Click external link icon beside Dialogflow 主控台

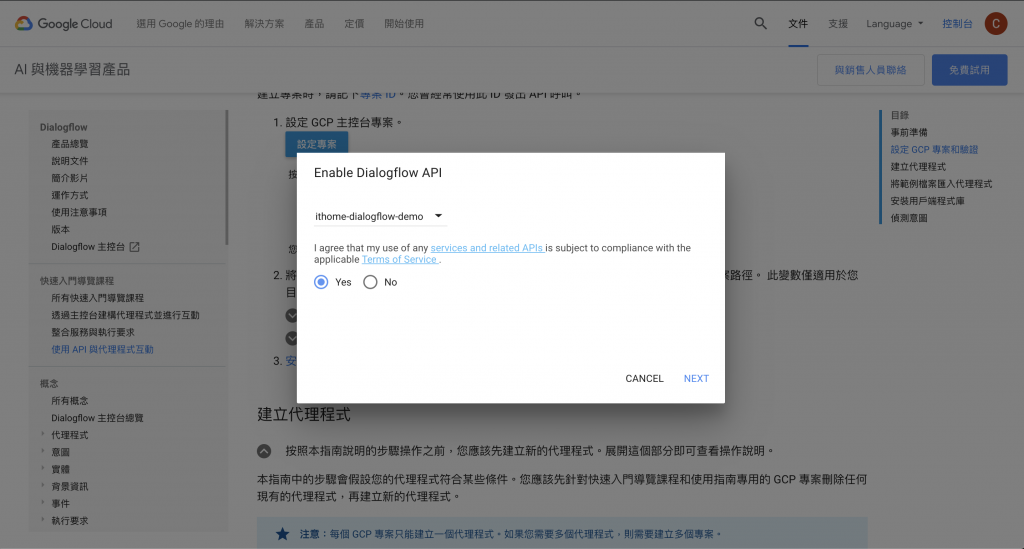pos(135,247)
